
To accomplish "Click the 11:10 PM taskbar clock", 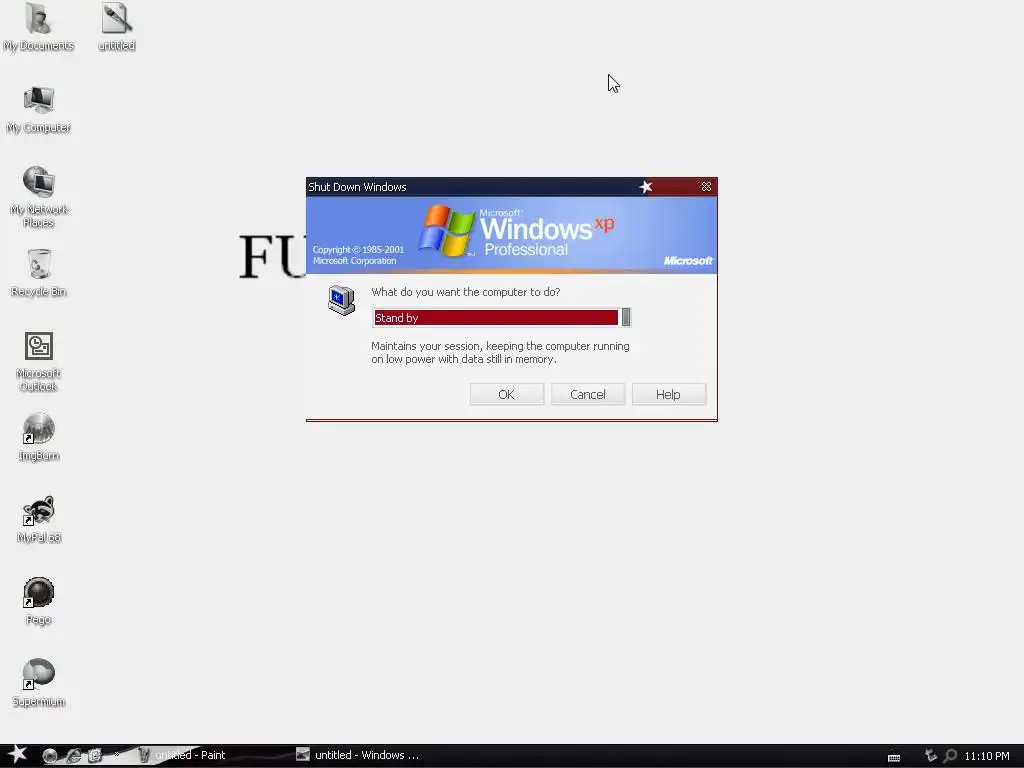I will 987,756.
